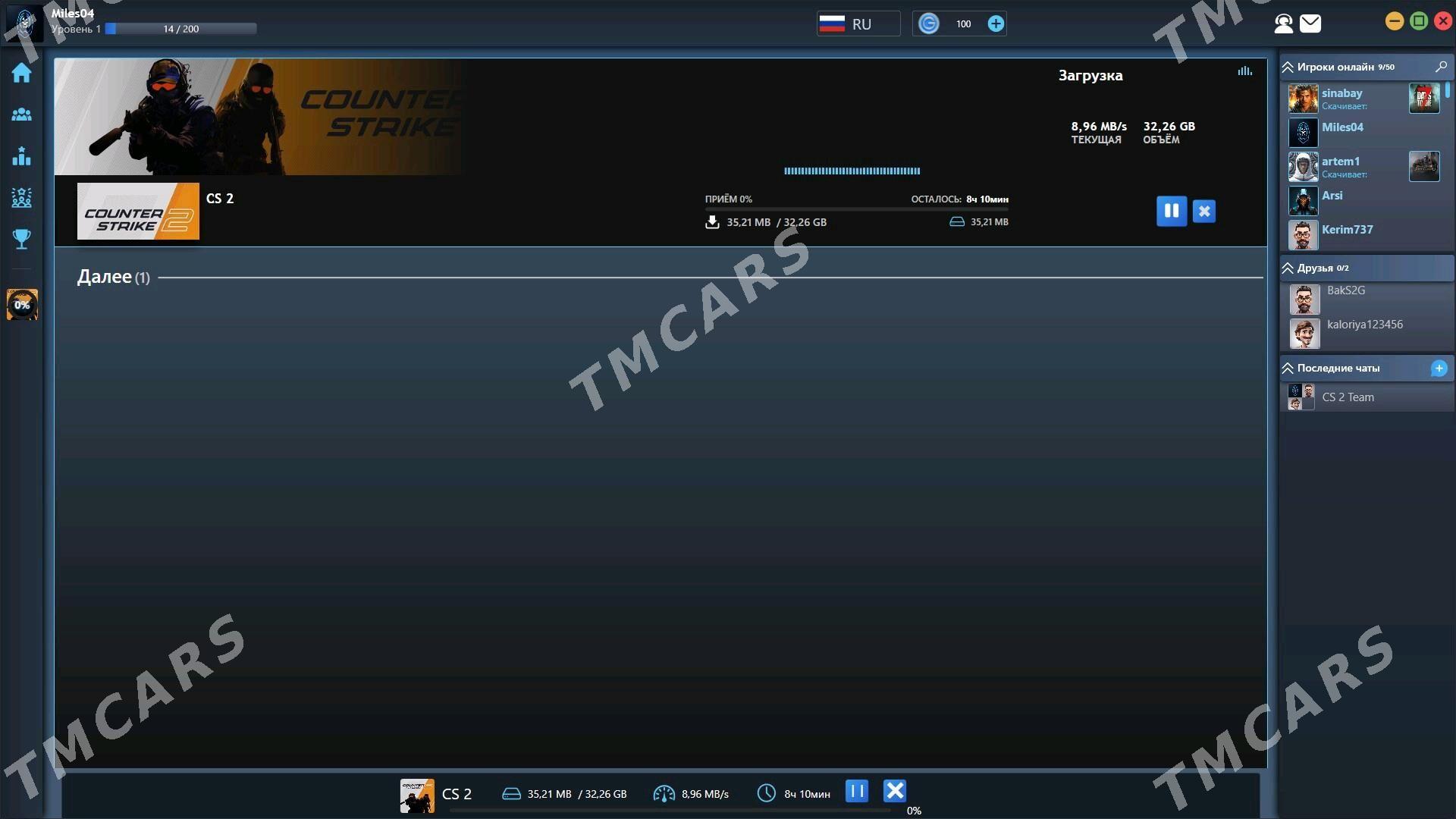
Task: Open the leaderboard podium sidebar icon
Action: point(21,156)
